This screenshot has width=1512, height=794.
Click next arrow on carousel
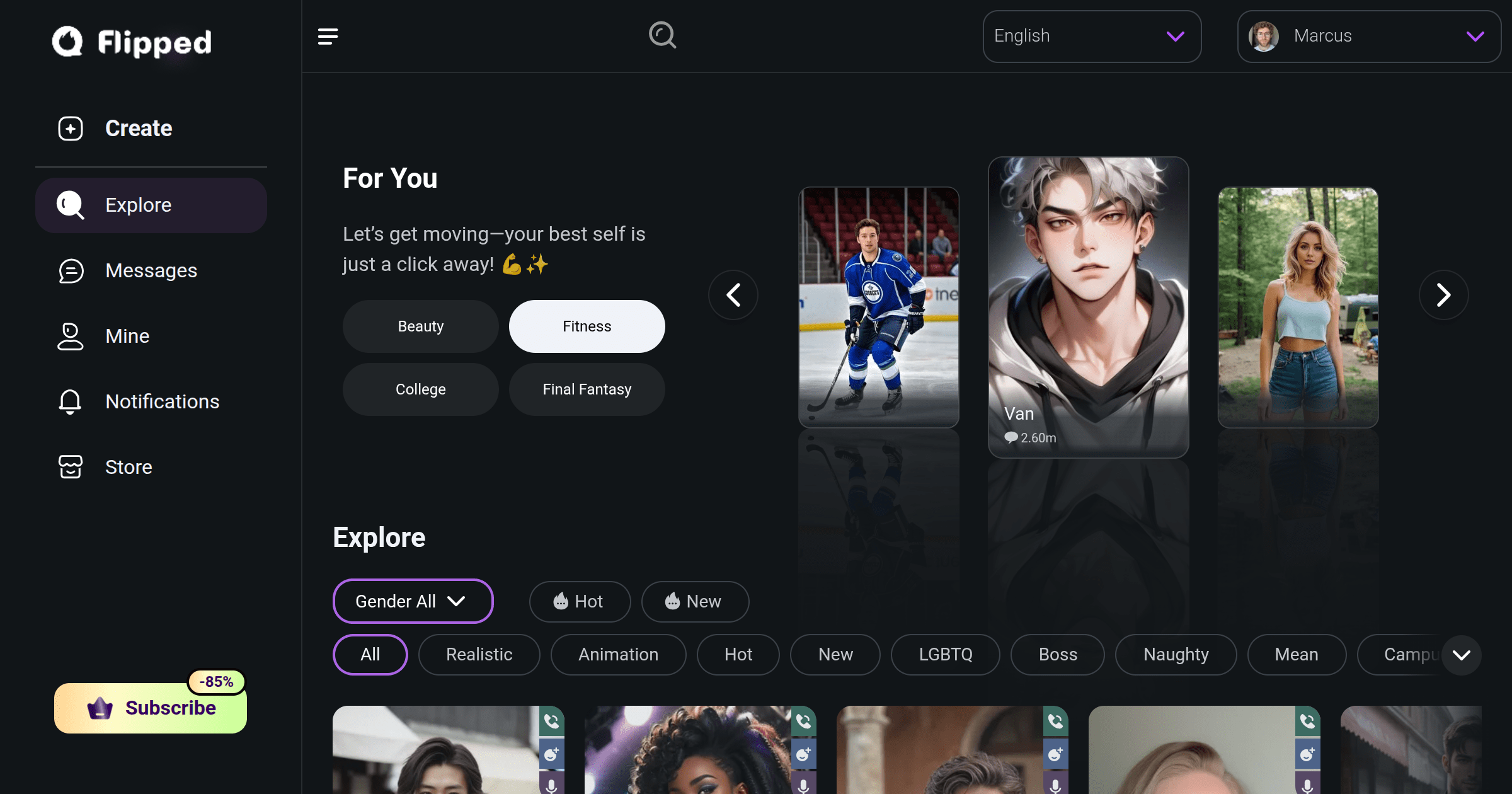pyautogui.click(x=1443, y=295)
